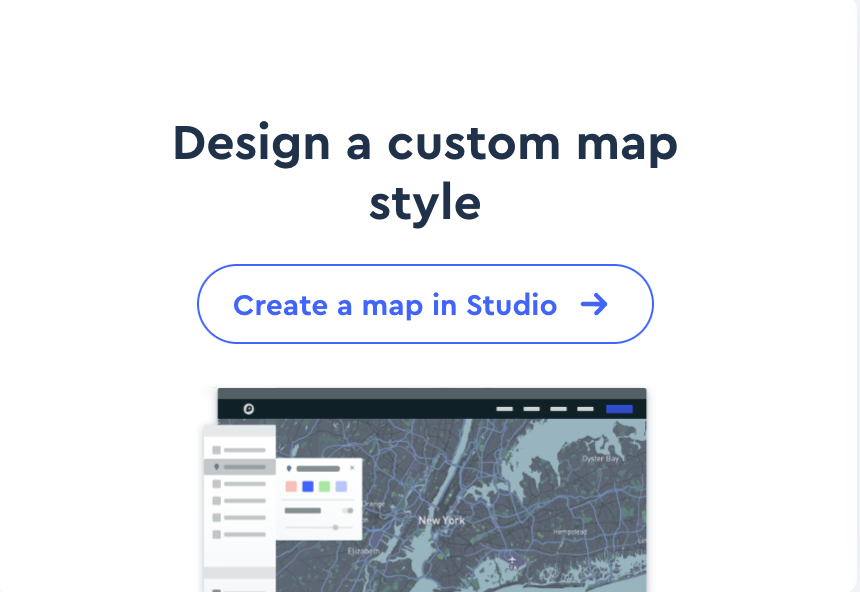Screen dimensions: 860x592
Task: Pick the red color swatch
Action: pyautogui.click(x=290, y=486)
